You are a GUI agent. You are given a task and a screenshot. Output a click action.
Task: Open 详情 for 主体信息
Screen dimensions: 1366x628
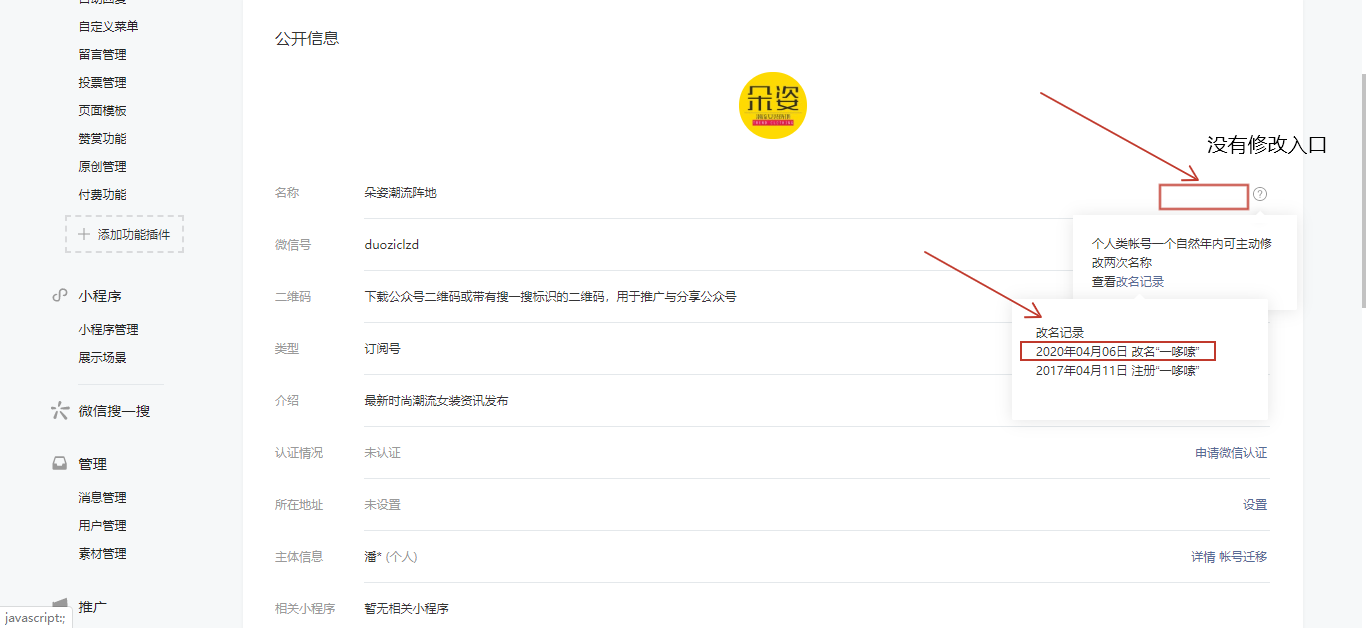click(1203, 557)
